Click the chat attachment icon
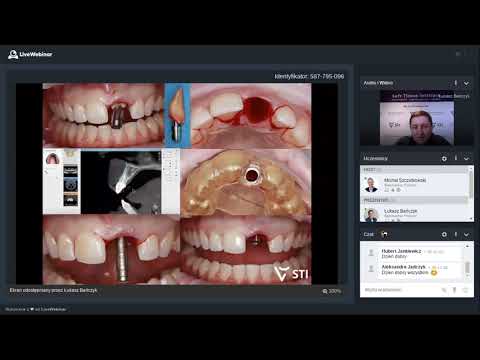 click(x=444, y=290)
